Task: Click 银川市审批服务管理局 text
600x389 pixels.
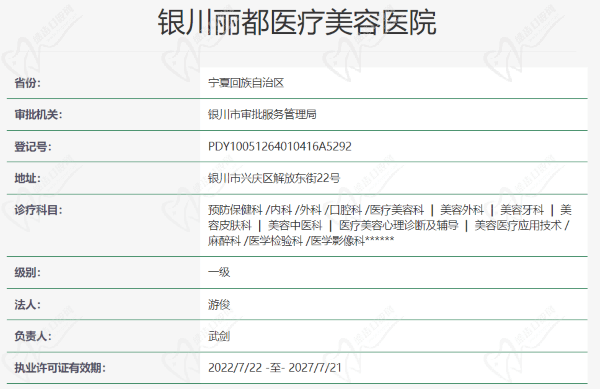Action: pyautogui.click(x=262, y=114)
